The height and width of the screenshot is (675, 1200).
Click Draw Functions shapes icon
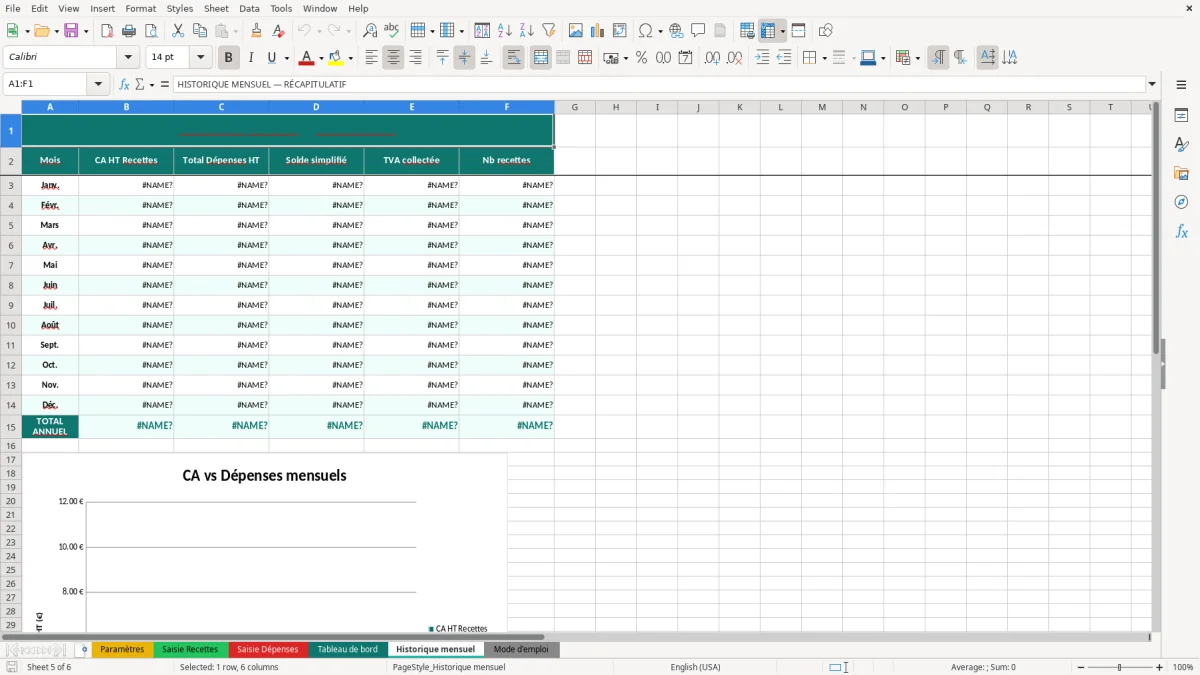[x=826, y=31]
